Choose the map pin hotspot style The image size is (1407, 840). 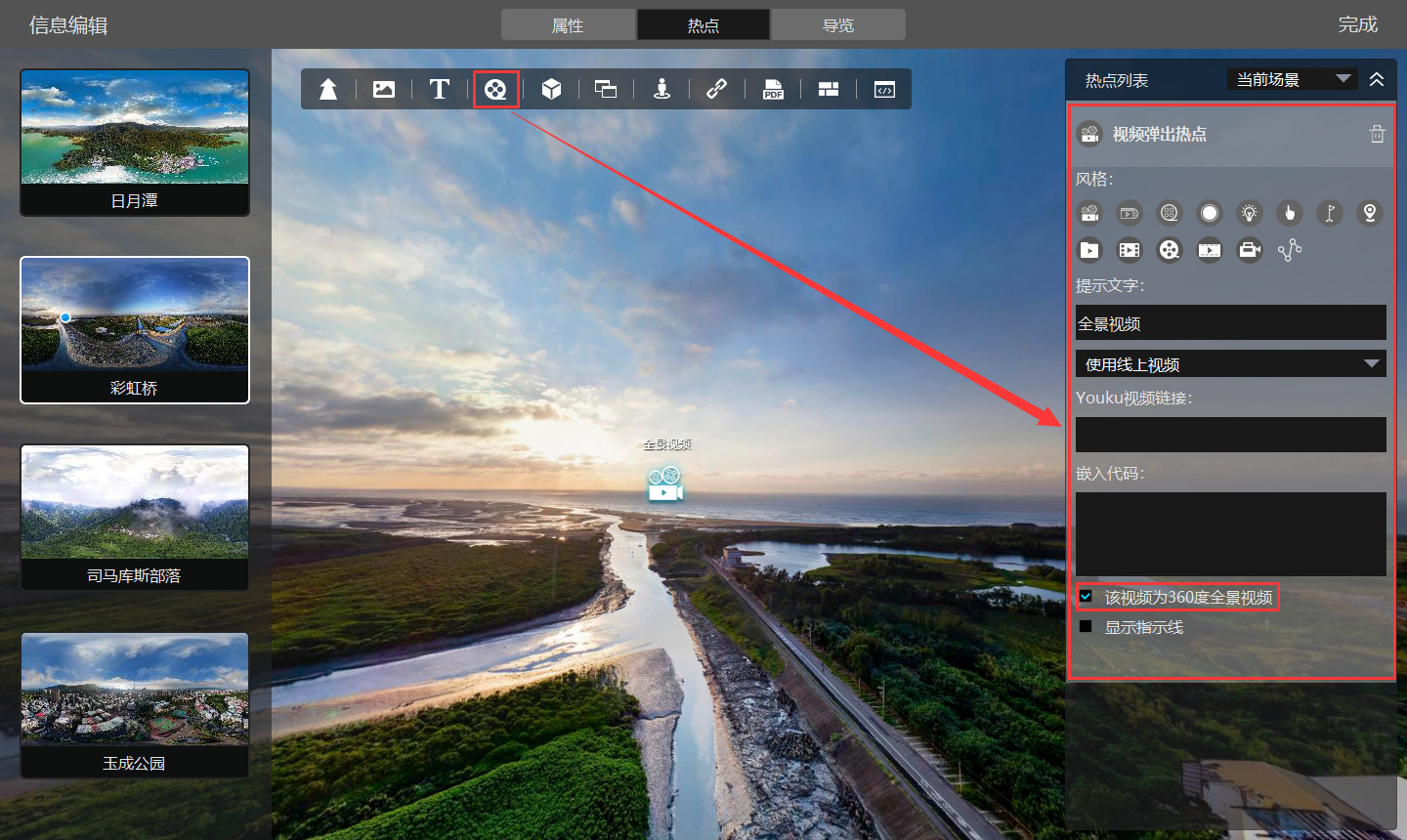click(x=1370, y=213)
